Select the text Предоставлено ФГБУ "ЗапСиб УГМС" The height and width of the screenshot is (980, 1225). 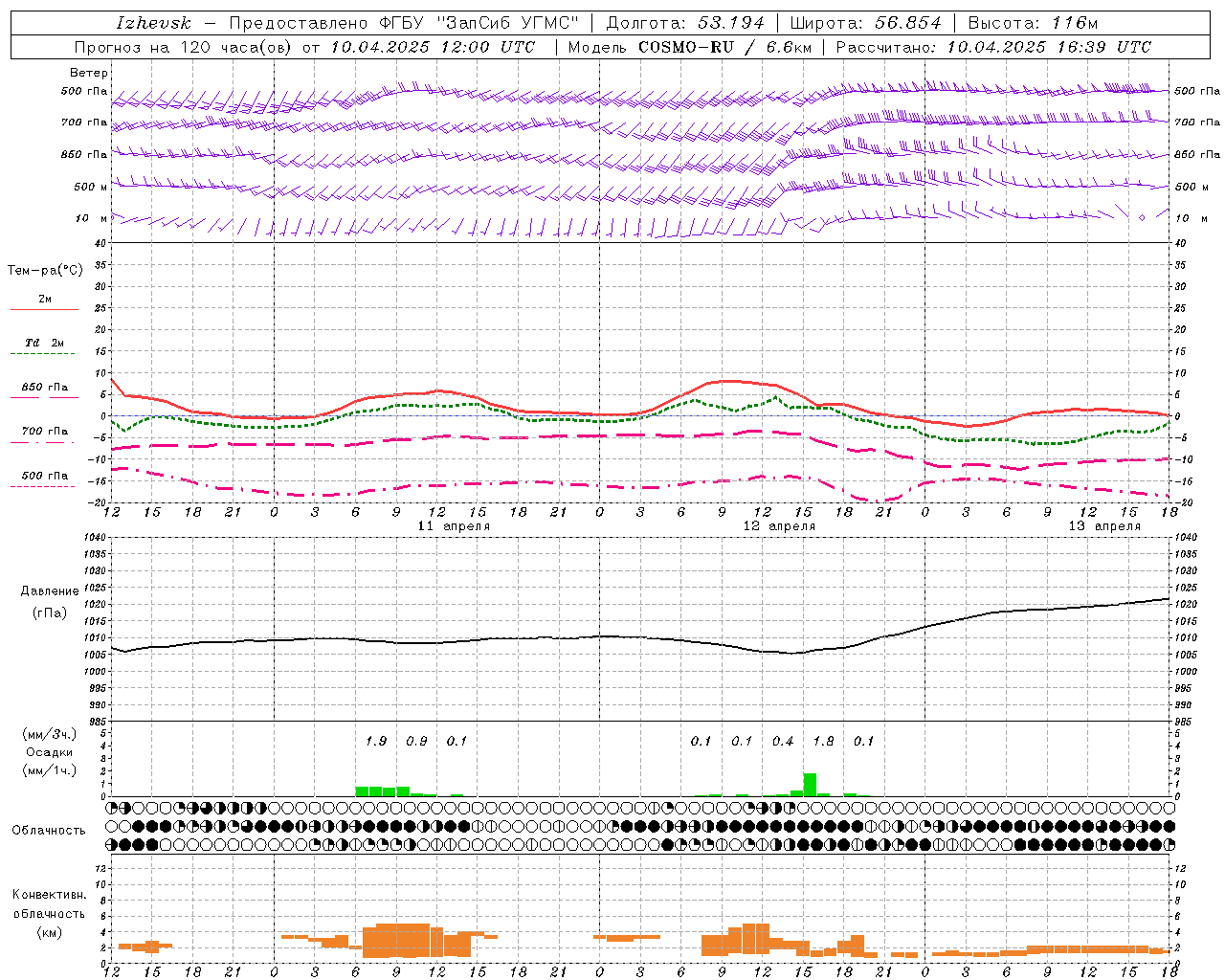click(404, 23)
